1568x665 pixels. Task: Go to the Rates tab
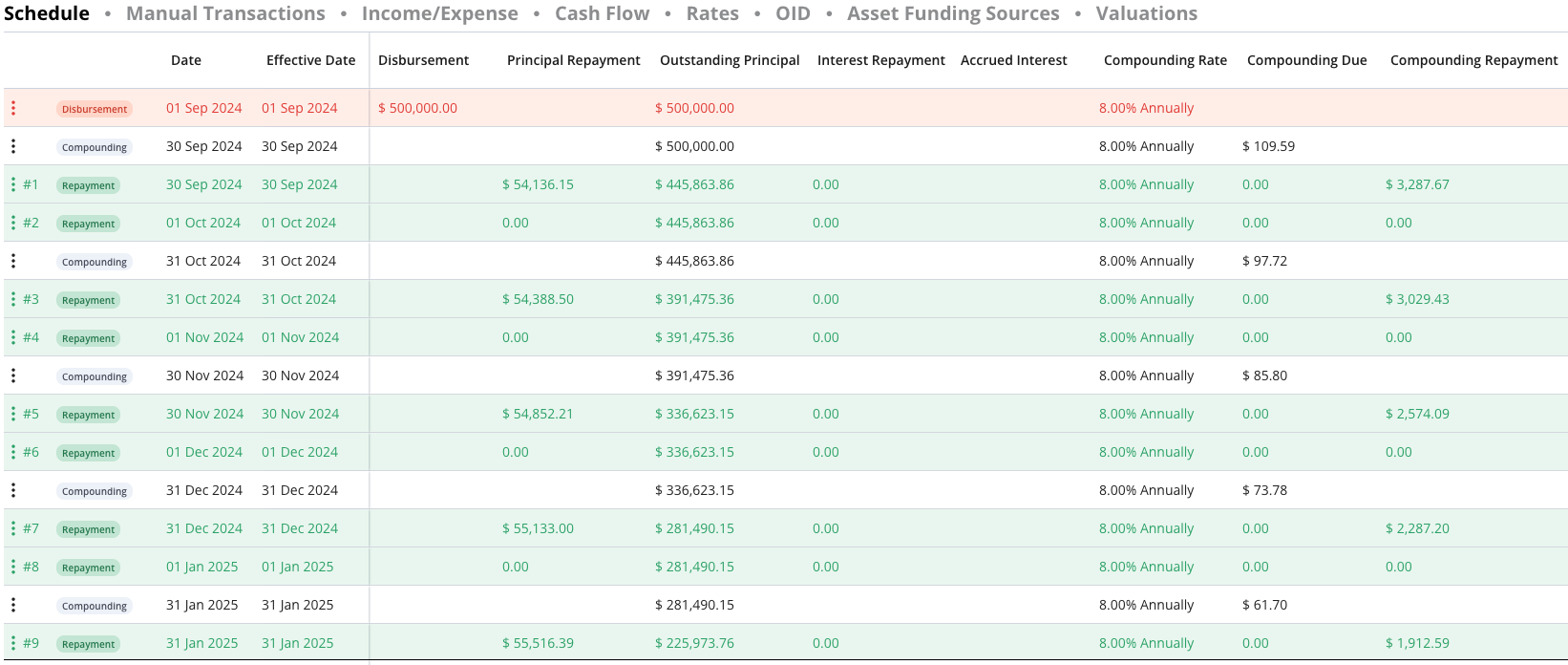(x=712, y=13)
